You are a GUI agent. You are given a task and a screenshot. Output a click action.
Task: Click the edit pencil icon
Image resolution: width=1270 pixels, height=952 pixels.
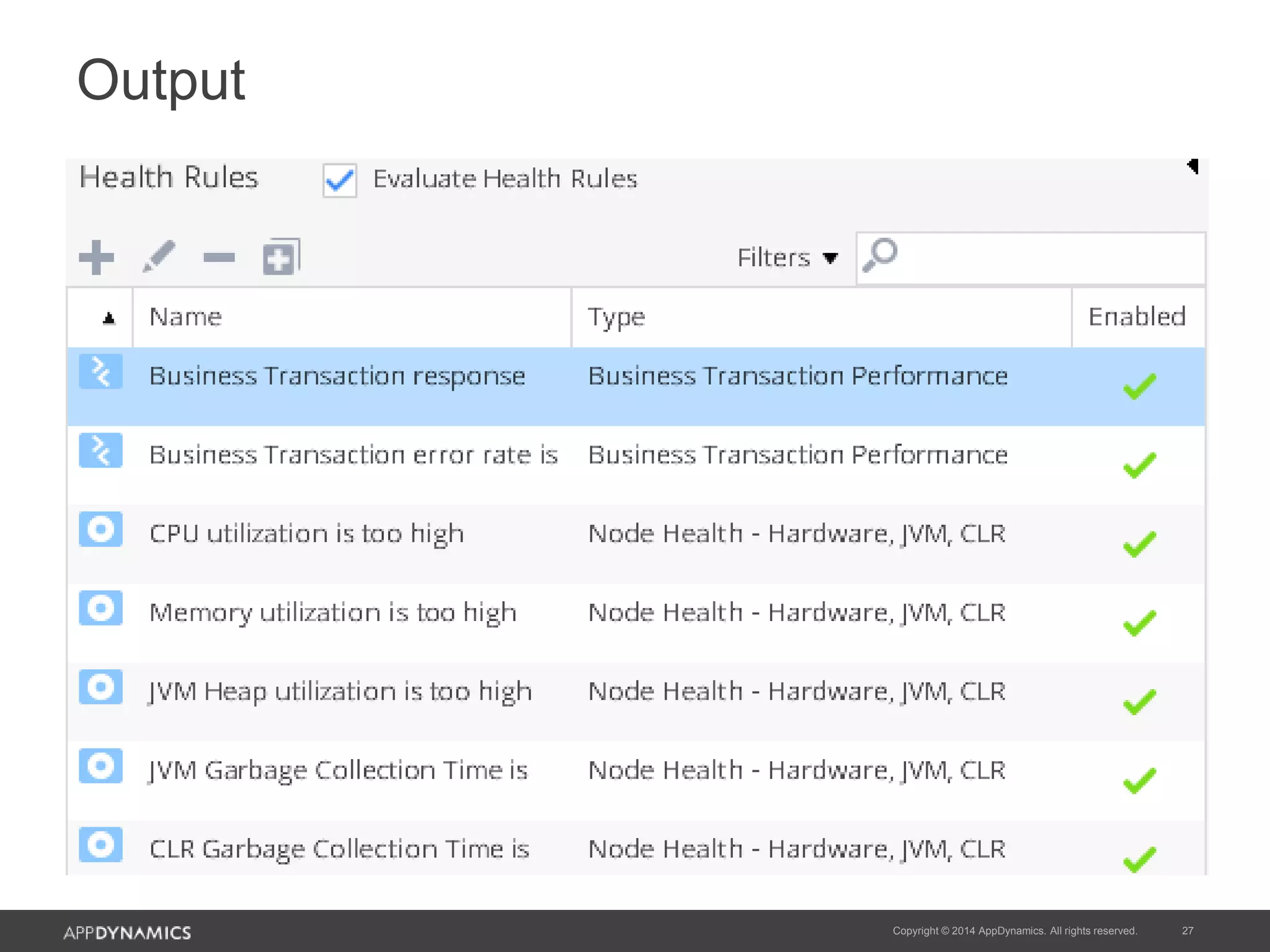point(159,256)
